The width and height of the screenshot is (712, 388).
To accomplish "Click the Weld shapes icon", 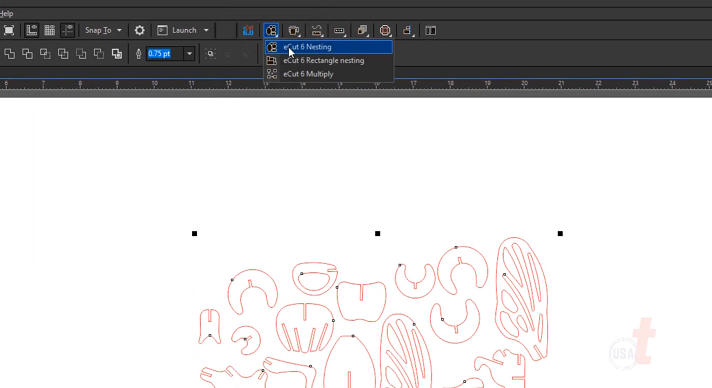I will click(9, 54).
